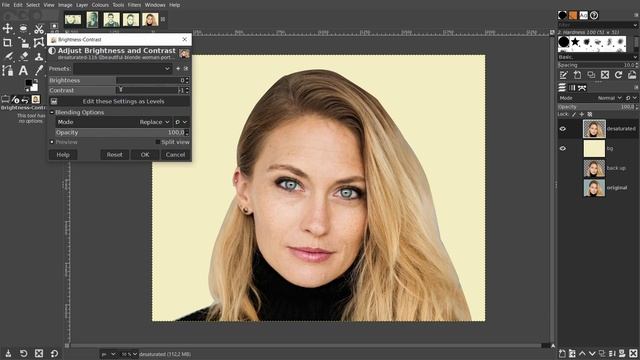The image size is (640, 360).
Task: Enable the Split view checkbox
Action: 158,142
